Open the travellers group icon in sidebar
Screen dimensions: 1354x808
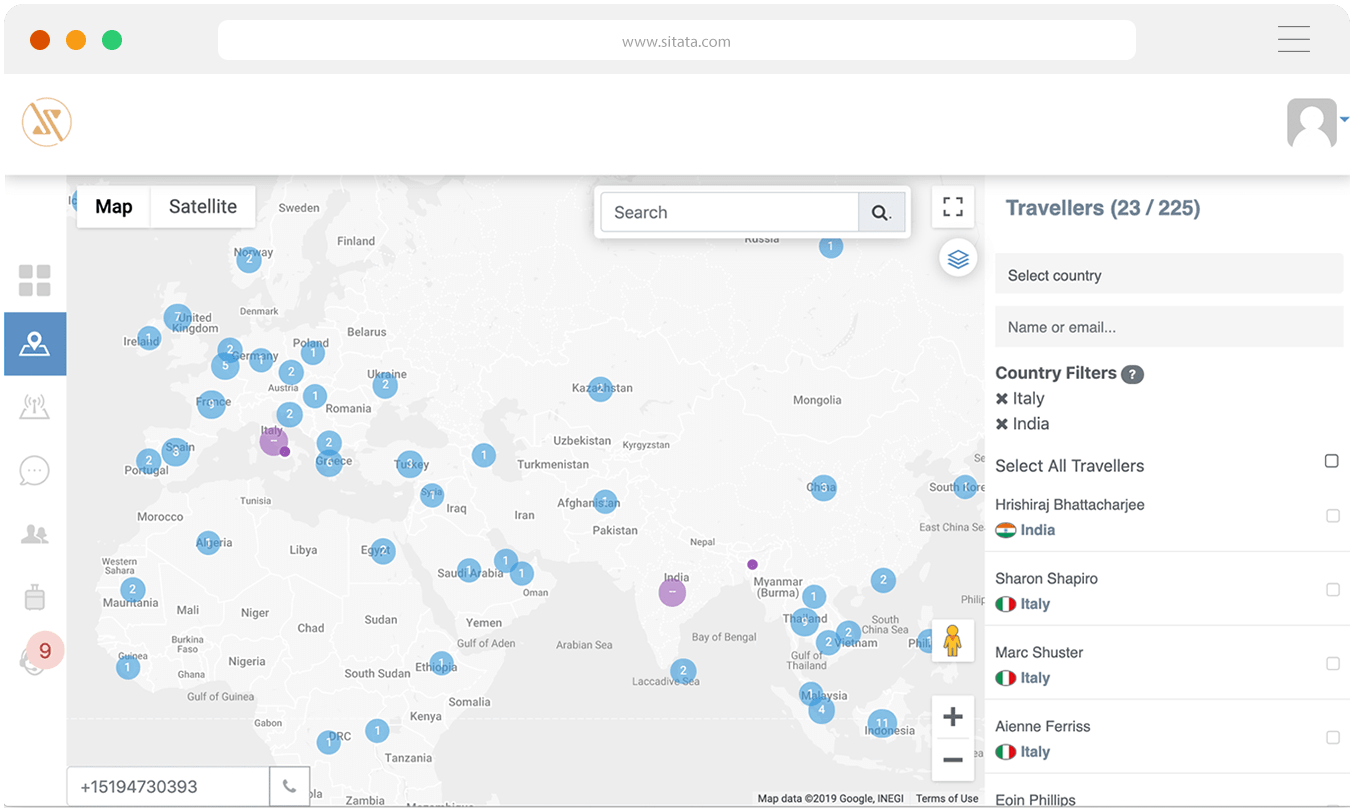[34, 534]
